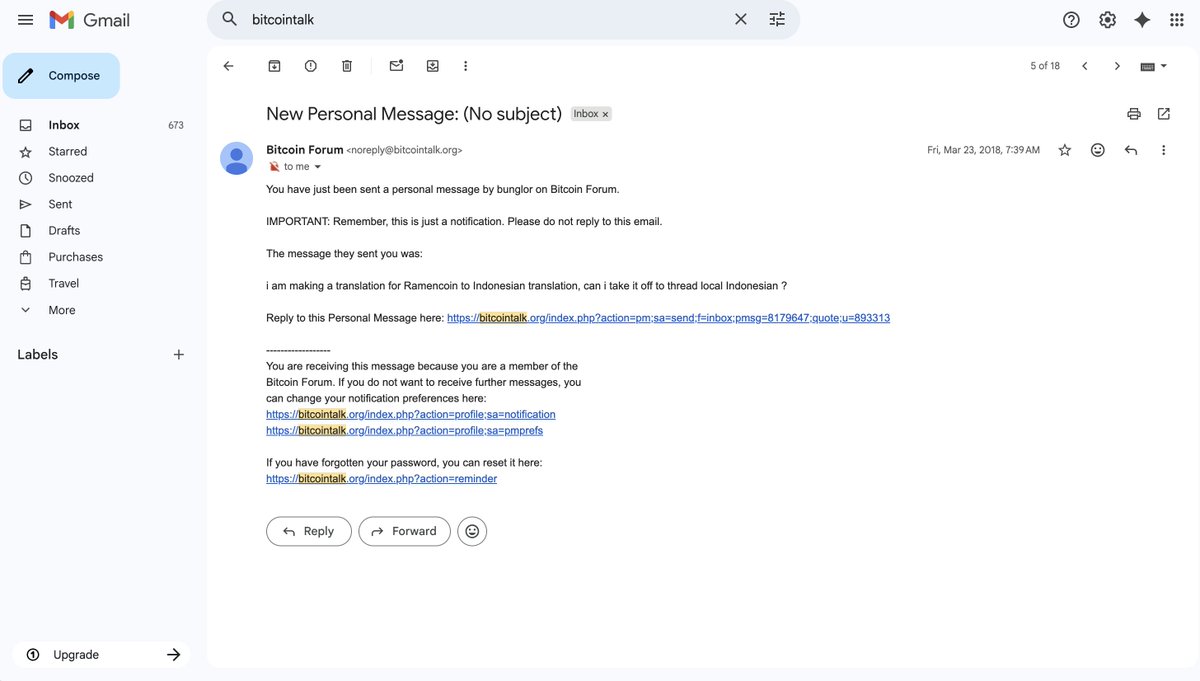This screenshot has width=1200, height=681.
Task: Report this email as spam
Action: [x=311, y=66]
